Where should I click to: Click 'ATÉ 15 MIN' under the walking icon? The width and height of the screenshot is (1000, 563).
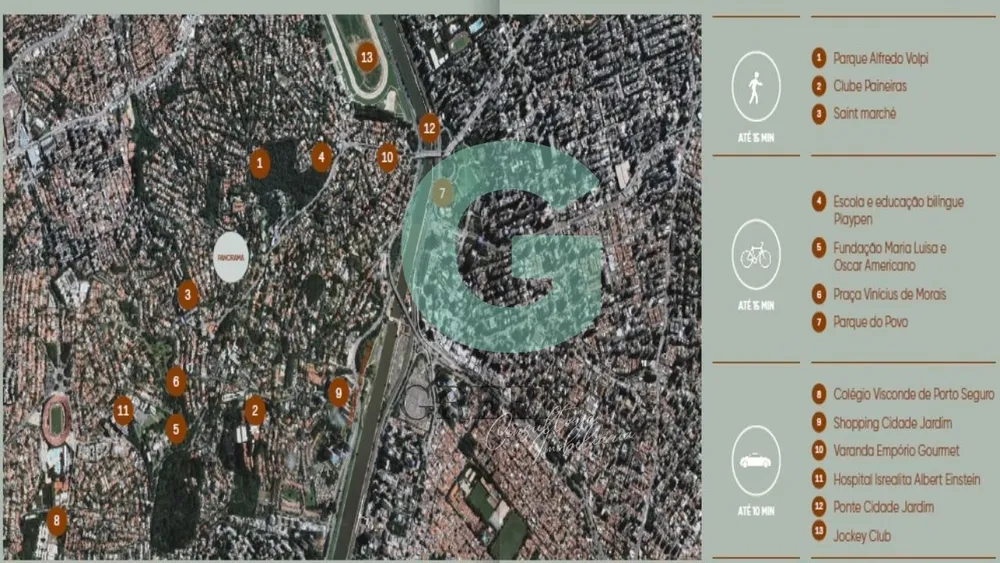pyautogui.click(x=756, y=138)
